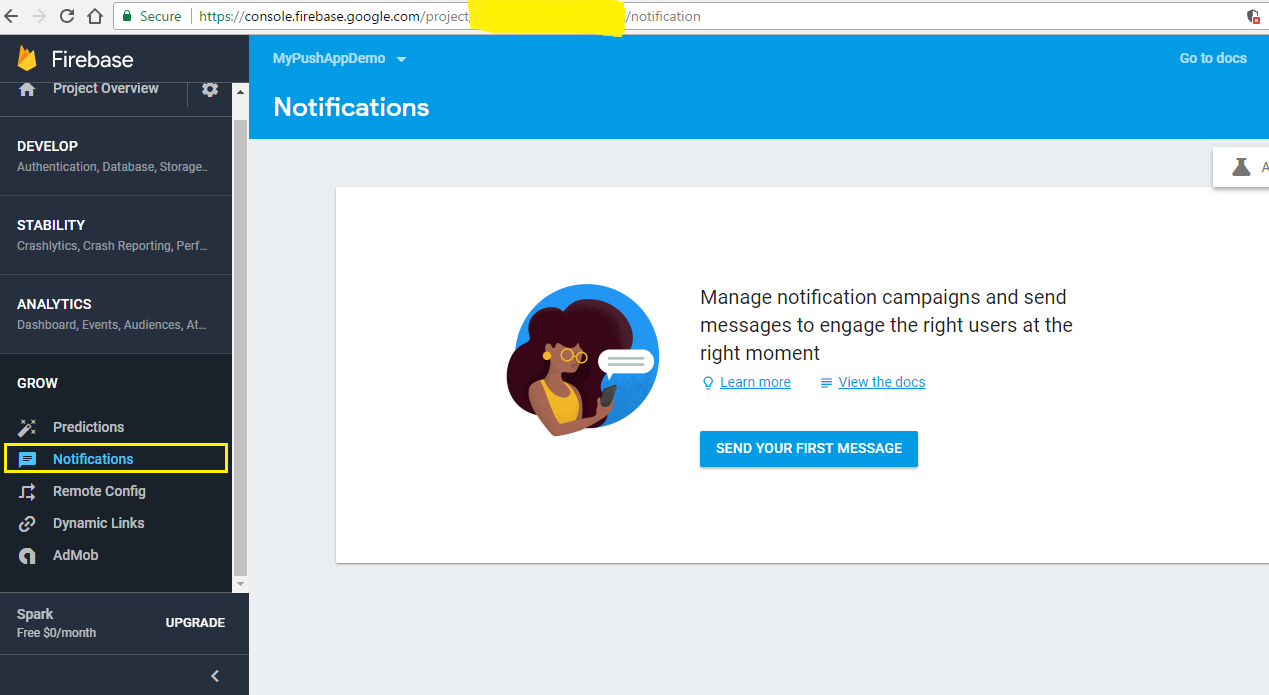Screen dimensions: 1269x695
Task: Click 'Crashlytics, Crash Reporting' subtitle text
Action: tap(112, 246)
